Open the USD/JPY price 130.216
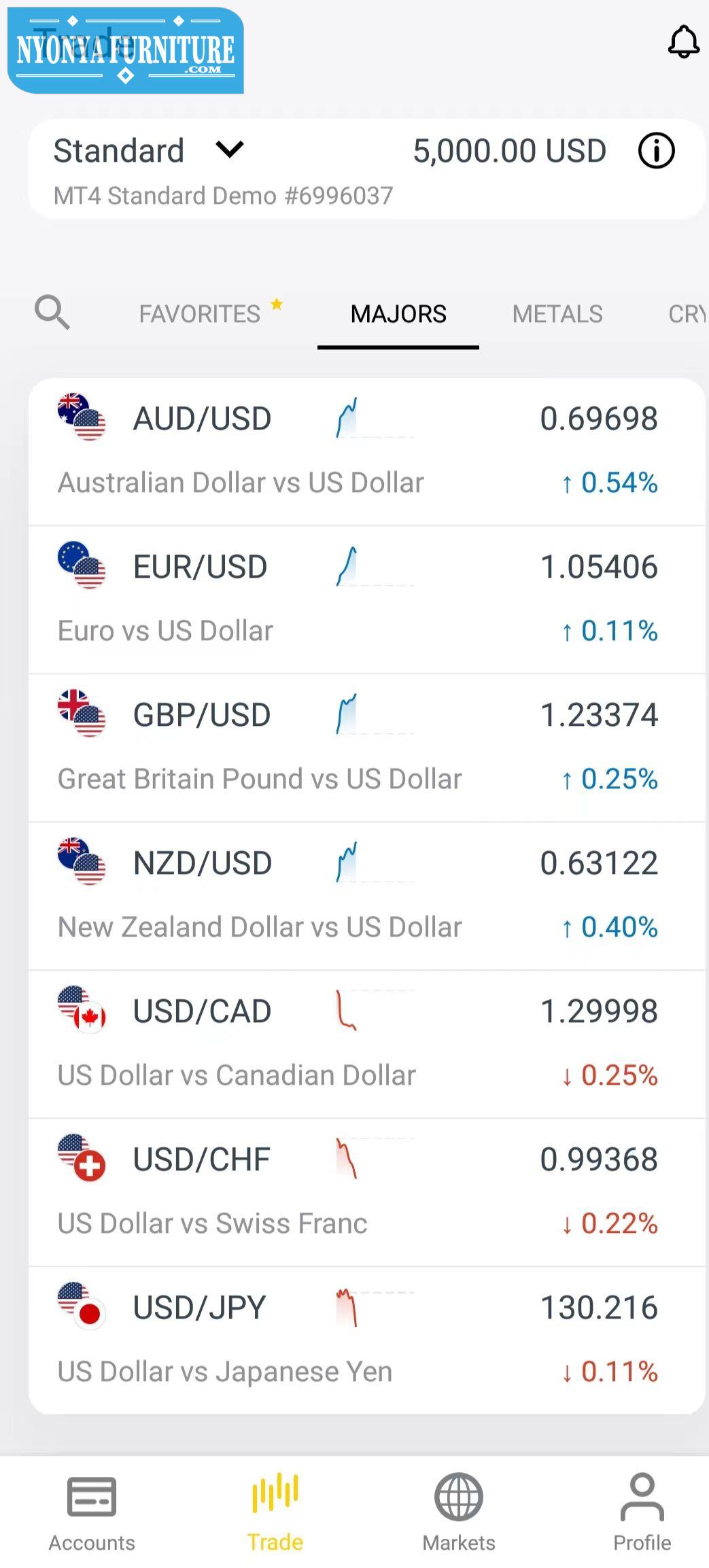The width and height of the screenshot is (709, 1568). point(599,1307)
